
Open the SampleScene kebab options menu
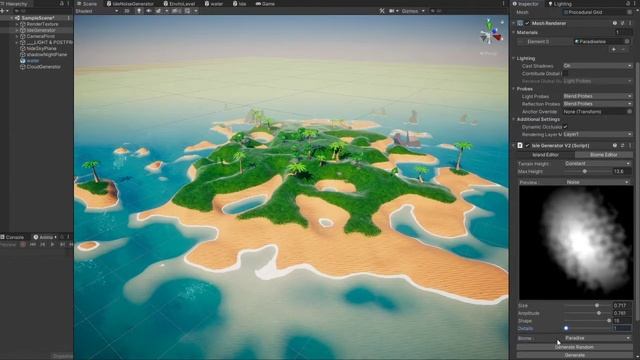click(x=69, y=18)
